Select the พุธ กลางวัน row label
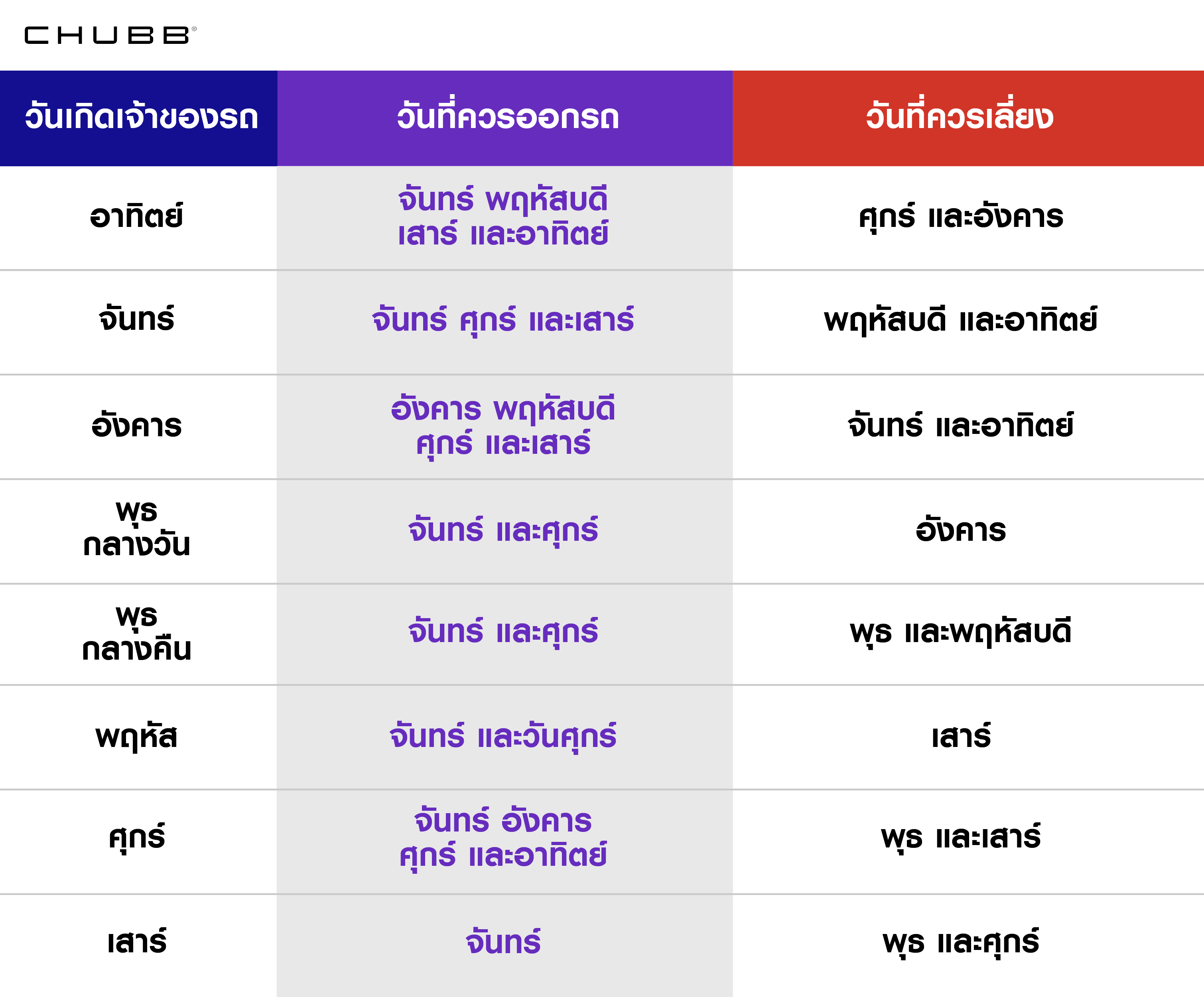This screenshot has height=997, width=1204. [x=136, y=528]
